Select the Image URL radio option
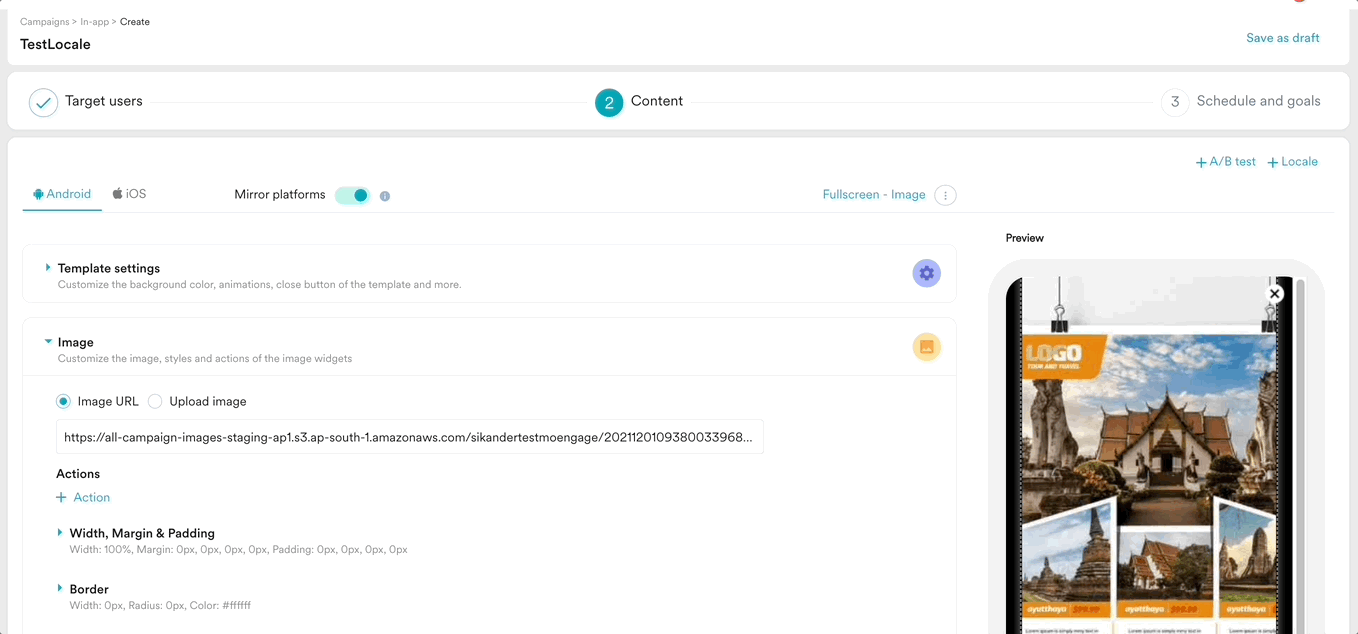 [x=63, y=400]
